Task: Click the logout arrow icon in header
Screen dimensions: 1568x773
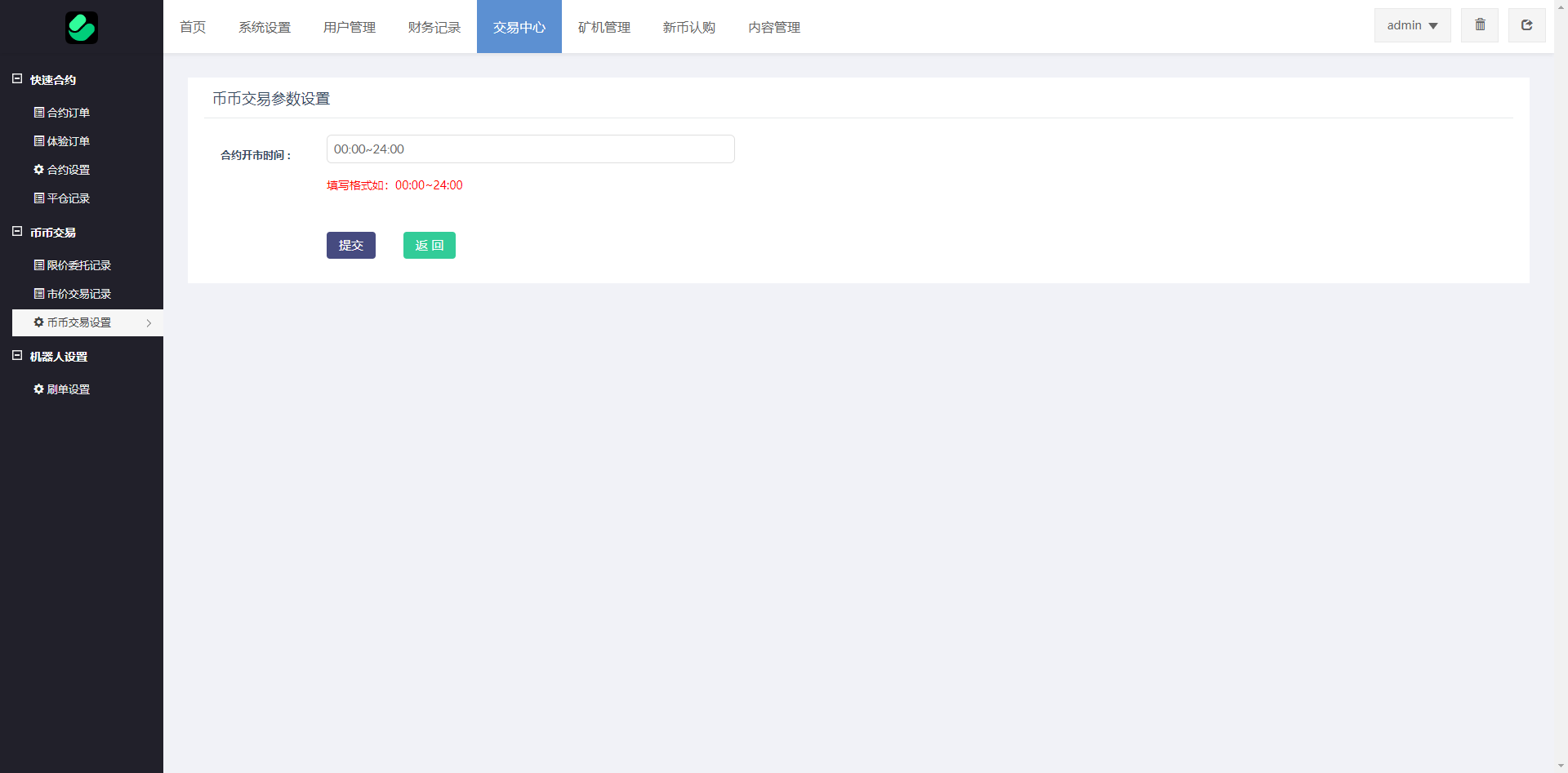Action: (1526, 25)
